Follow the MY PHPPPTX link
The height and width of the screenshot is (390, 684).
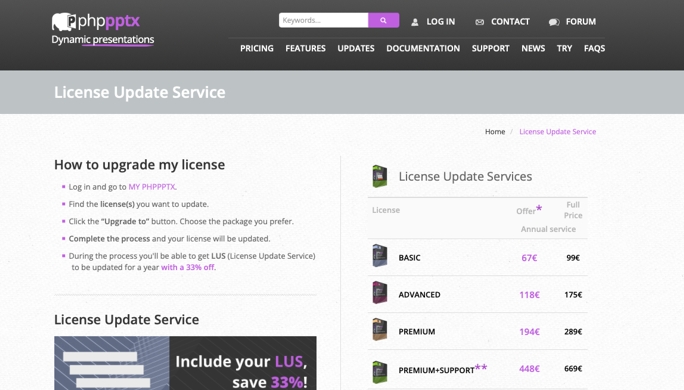(x=152, y=187)
